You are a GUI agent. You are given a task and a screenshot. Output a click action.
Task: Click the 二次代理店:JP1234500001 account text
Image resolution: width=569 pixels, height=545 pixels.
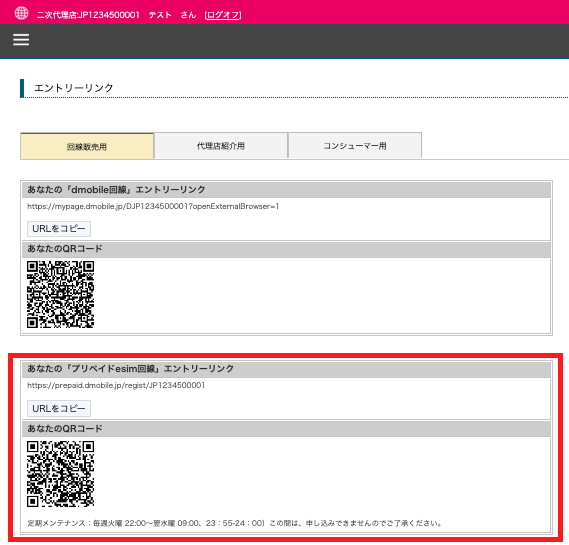click(x=88, y=15)
